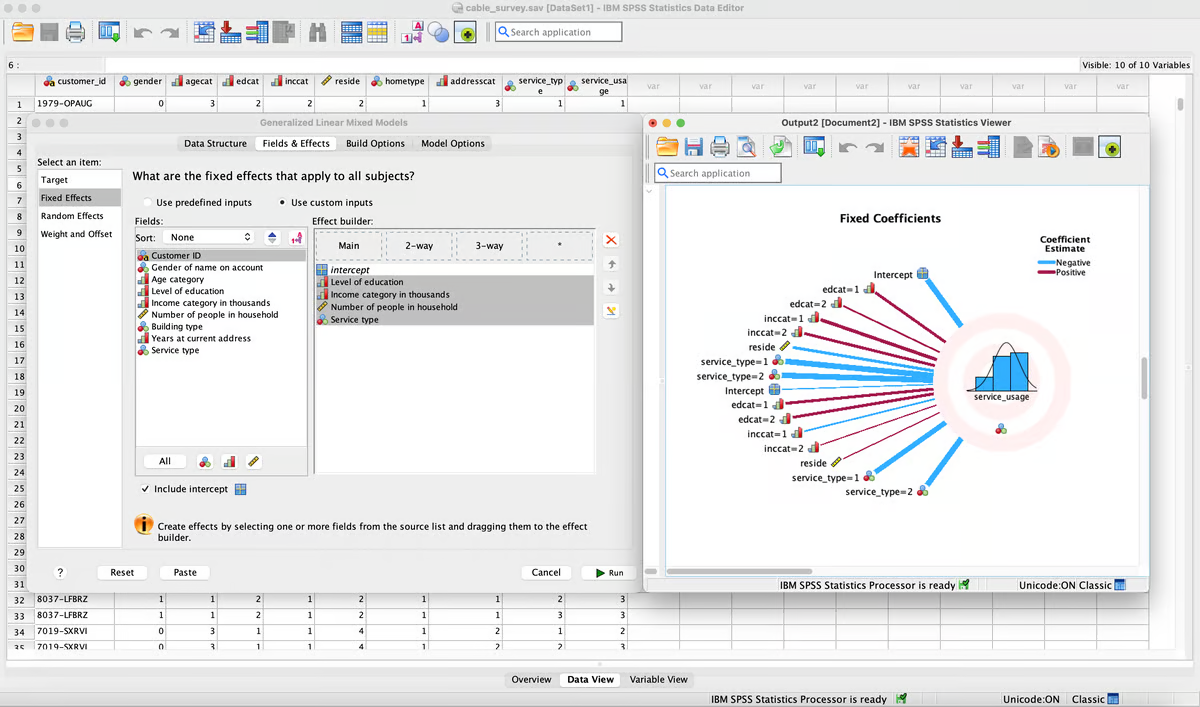Click the Run button in the dialog
The image size is (1200, 707).
point(608,573)
